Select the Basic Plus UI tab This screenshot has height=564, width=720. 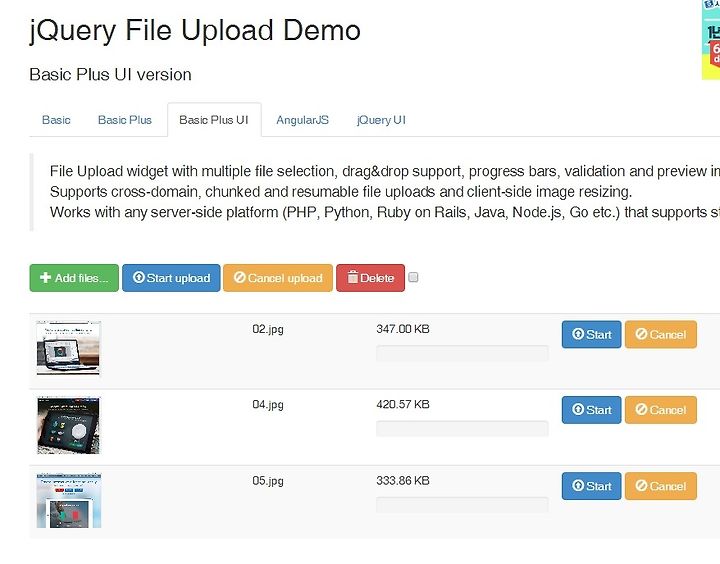214,120
